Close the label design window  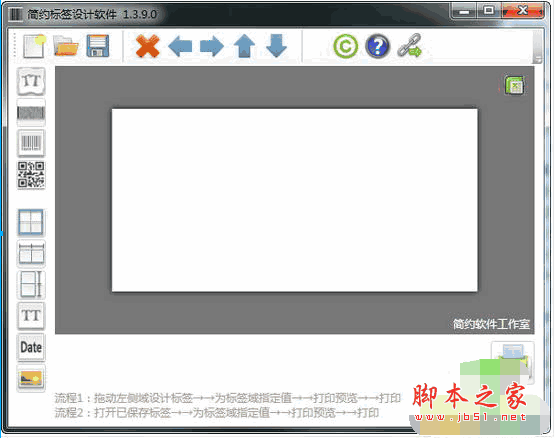[x=522, y=11]
